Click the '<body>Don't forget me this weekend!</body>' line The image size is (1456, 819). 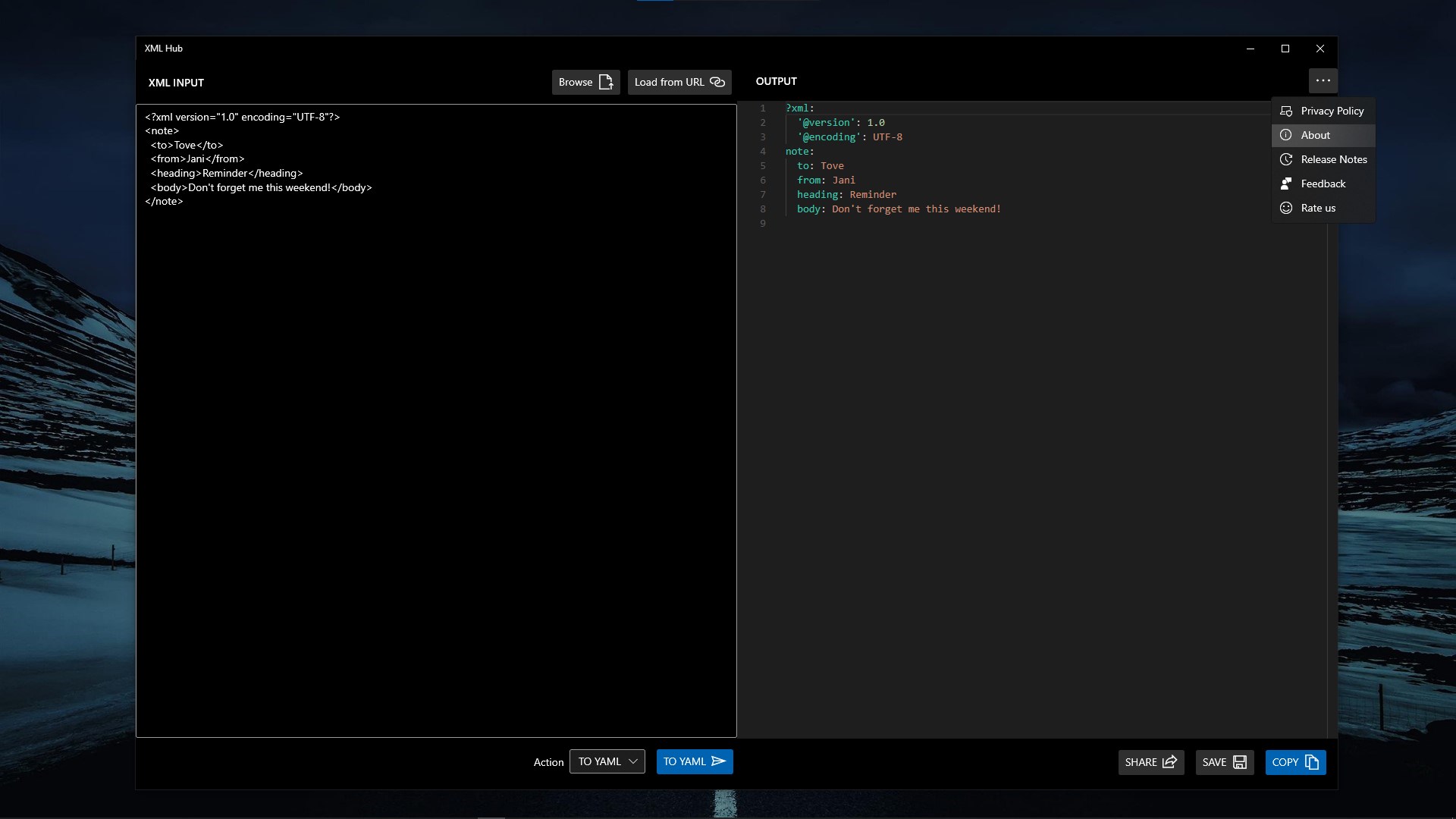coord(262,187)
